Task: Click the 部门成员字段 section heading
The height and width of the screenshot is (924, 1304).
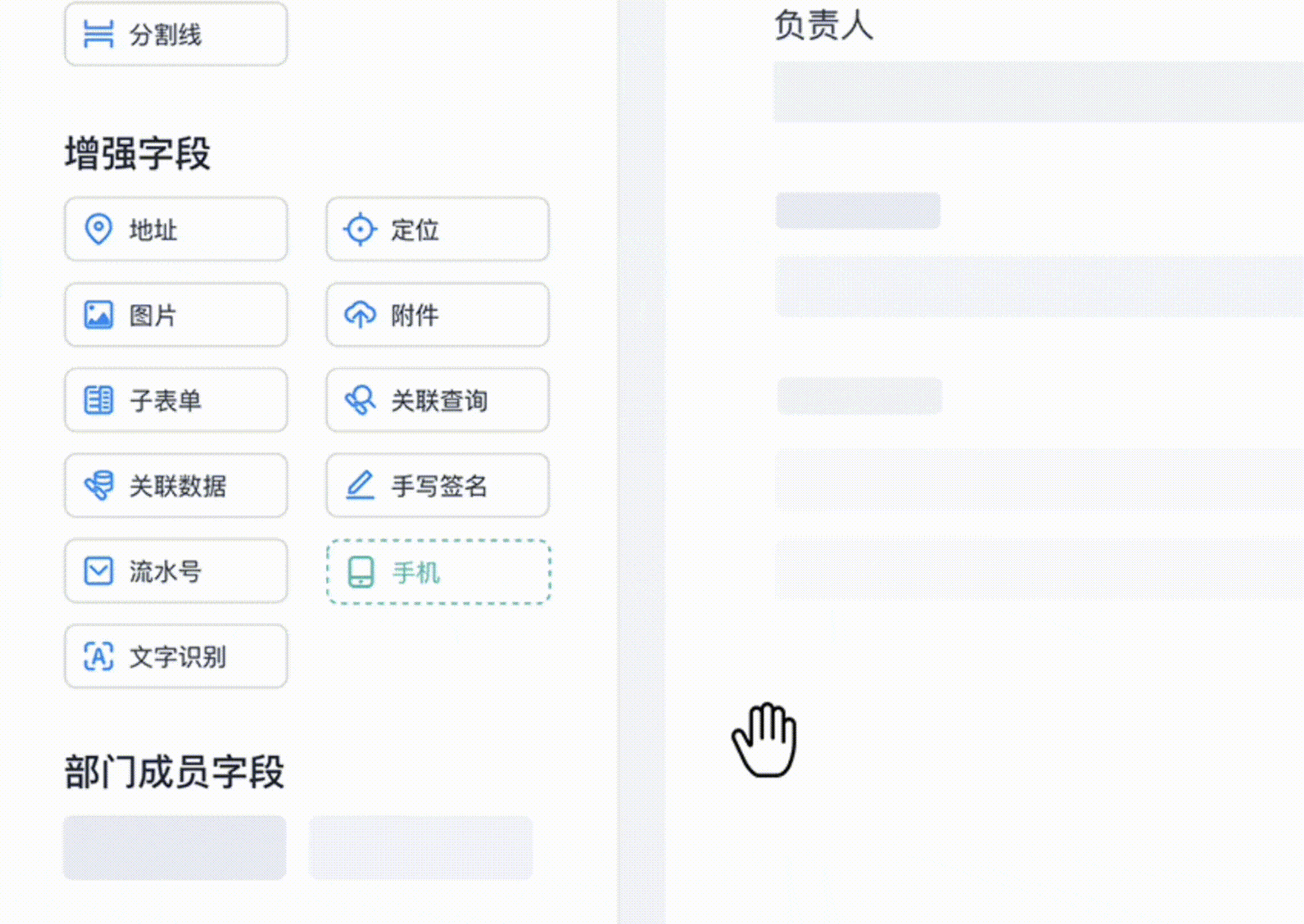Action: pyautogui.click(x=175, y=773)
